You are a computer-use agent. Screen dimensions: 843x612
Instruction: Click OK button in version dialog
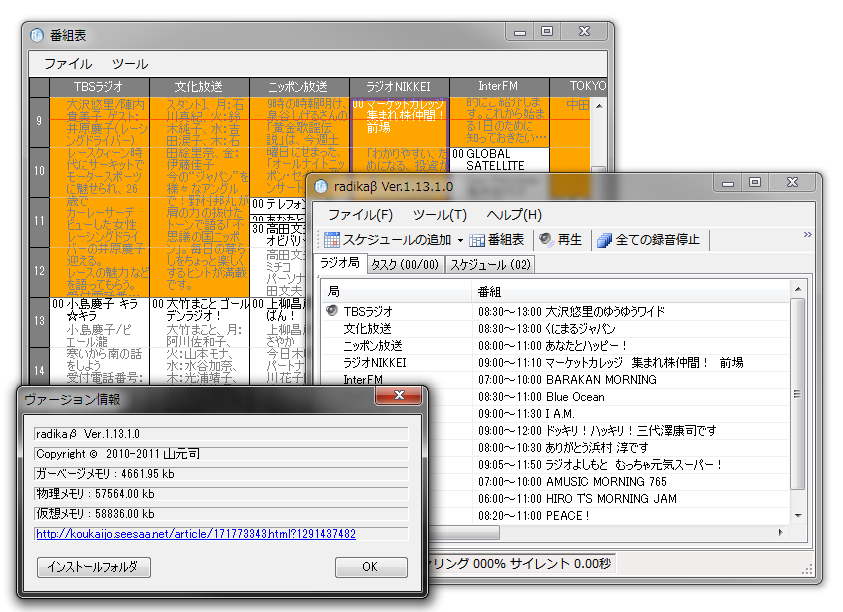tap(371, 567)
